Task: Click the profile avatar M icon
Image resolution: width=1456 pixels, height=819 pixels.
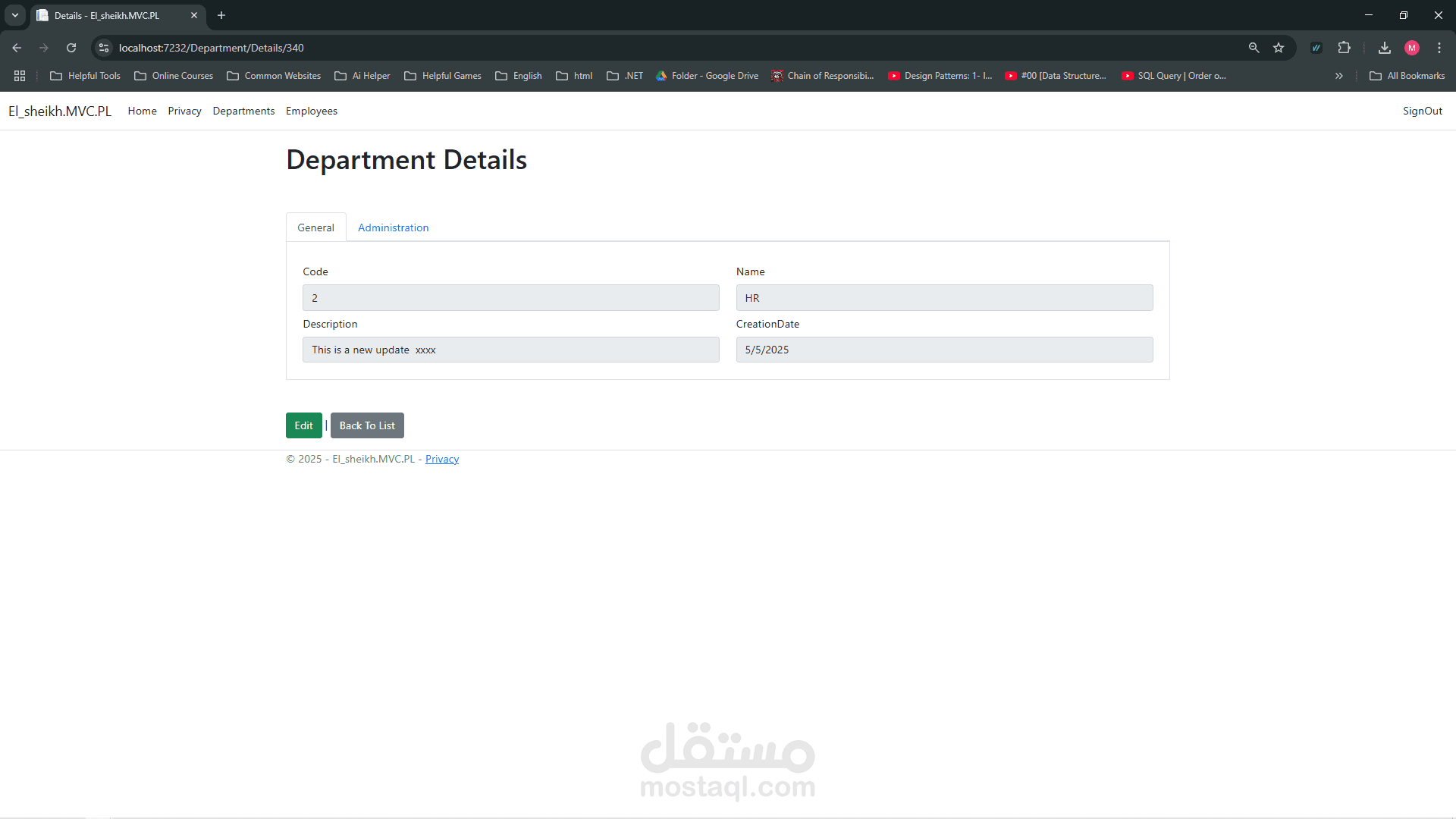Action: 1411,48
